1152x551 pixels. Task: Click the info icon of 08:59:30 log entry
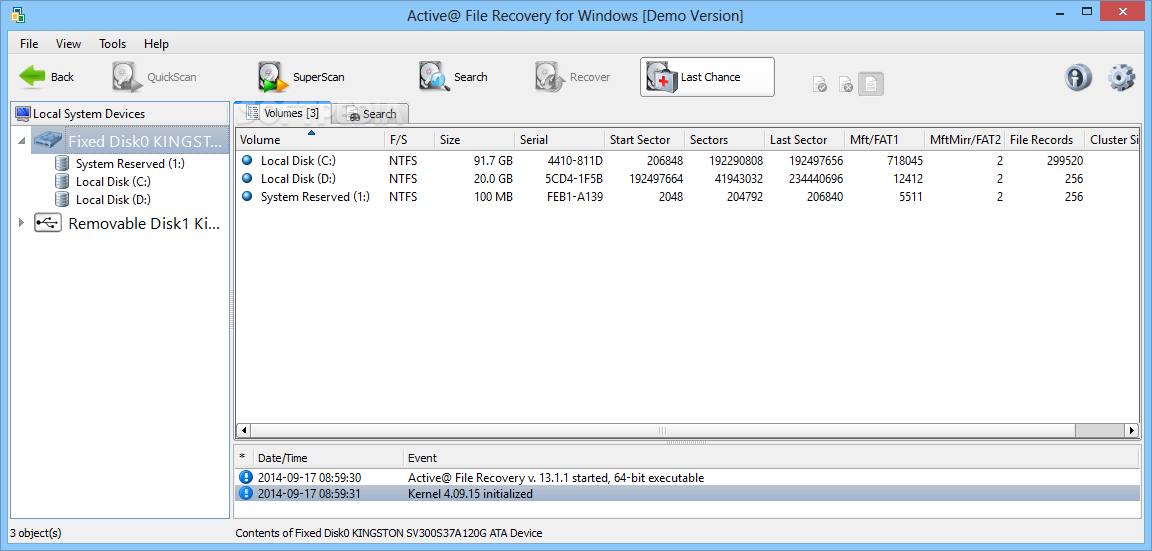click(246, 477)
